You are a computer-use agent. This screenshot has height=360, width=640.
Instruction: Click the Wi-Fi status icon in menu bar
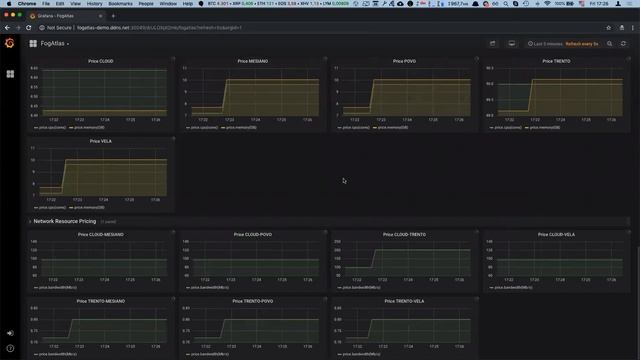547,3
